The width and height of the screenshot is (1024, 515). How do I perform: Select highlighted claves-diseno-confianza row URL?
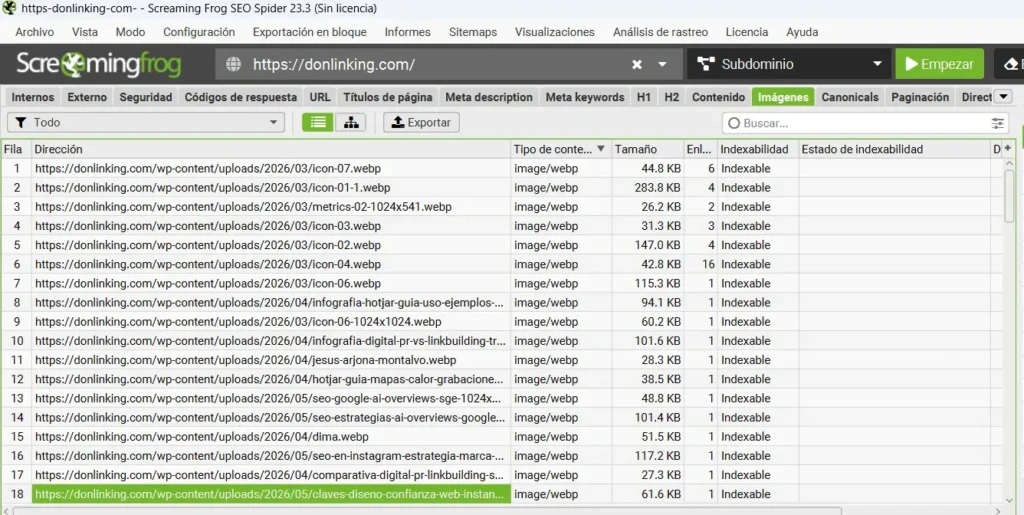(271, 494)
